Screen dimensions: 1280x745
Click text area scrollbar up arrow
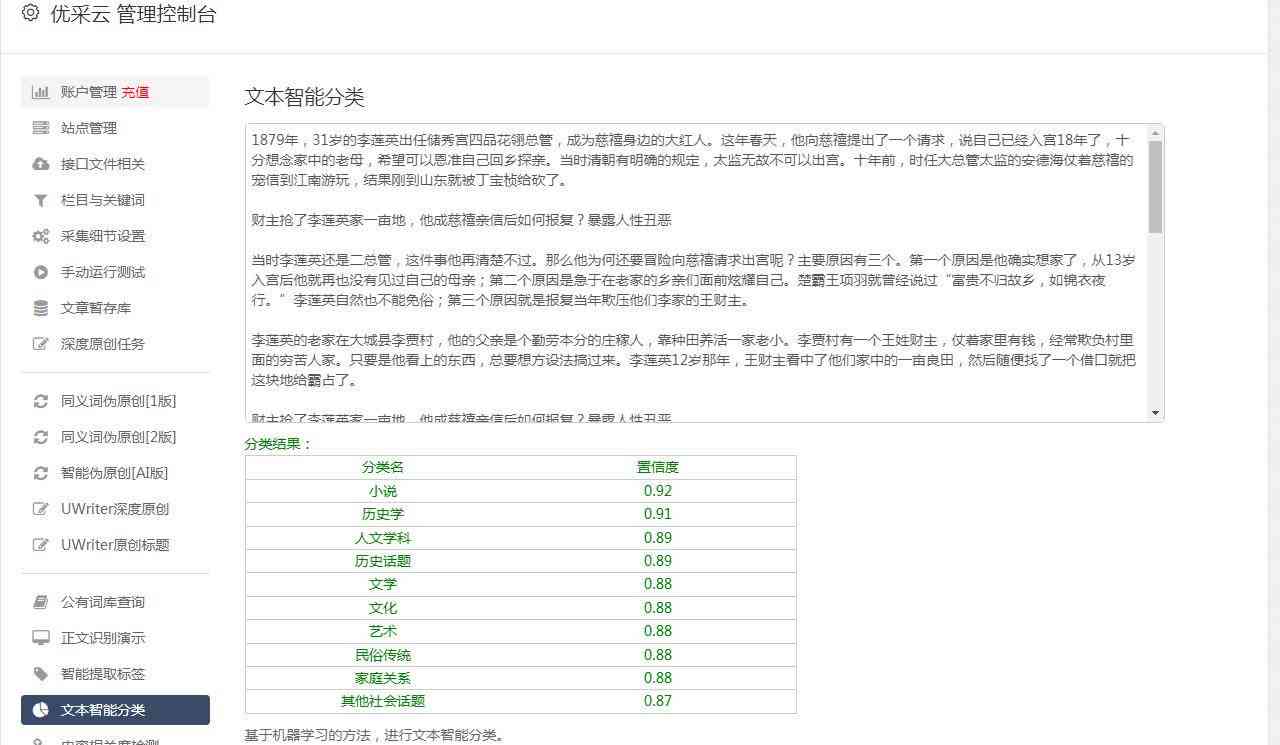[x=1156, y=132]
